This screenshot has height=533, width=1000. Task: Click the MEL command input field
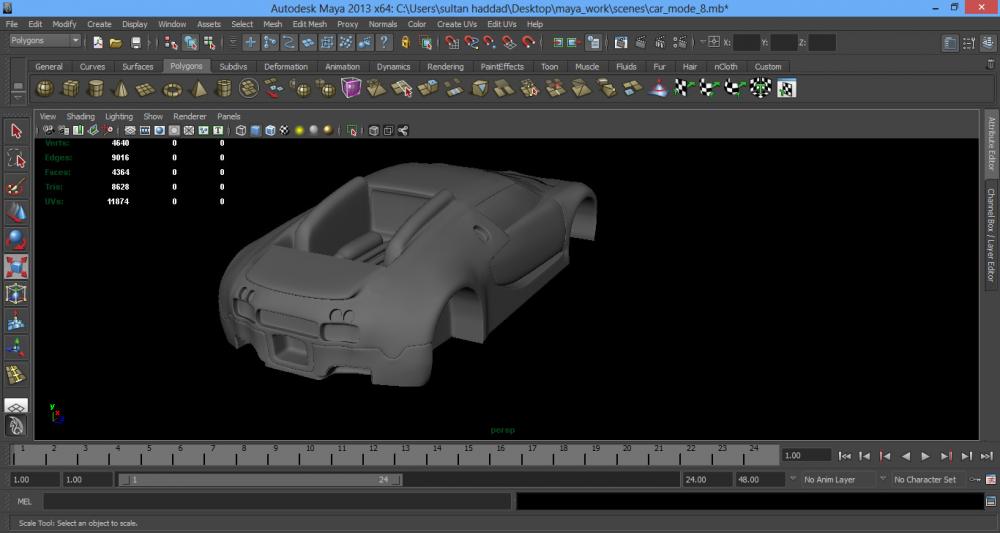276,501
